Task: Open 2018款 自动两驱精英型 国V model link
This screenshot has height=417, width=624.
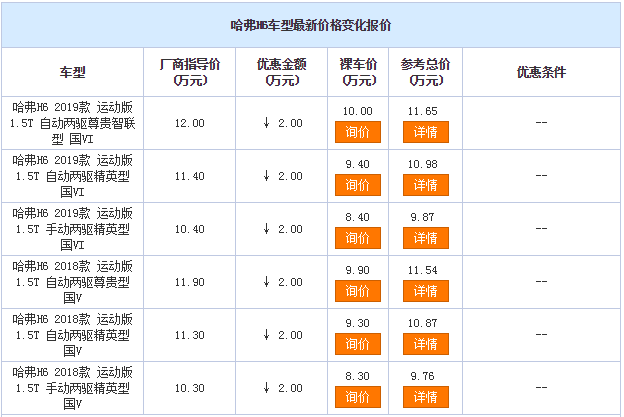Action: [x=72, y=334]
